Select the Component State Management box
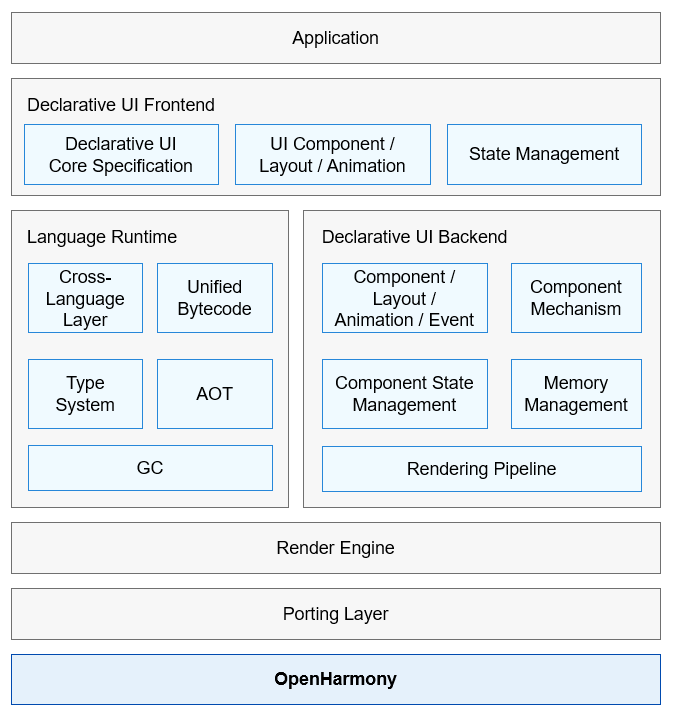 405,394
